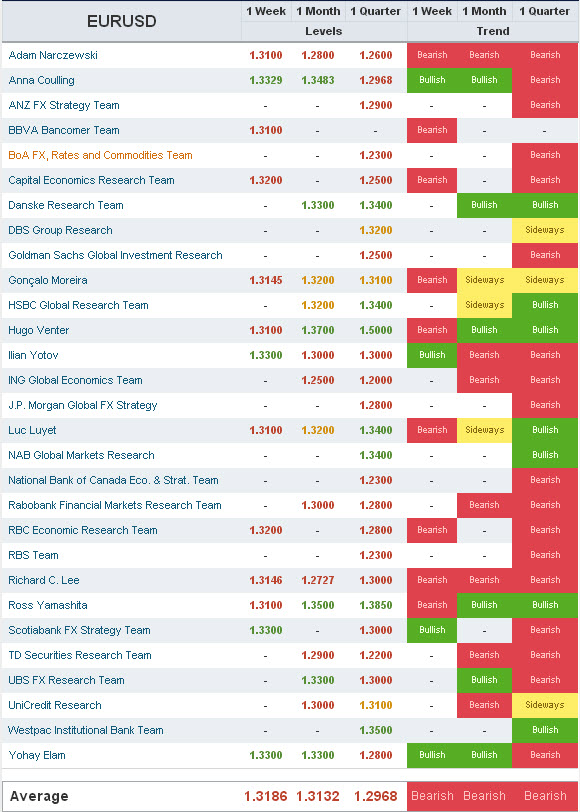Select Hugo Venter's 1.3700 month level
The image size is (580, 812).
[x=317, y=330]
